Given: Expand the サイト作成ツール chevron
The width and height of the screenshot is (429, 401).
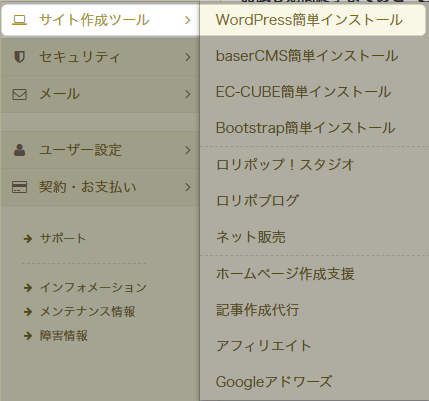Looking at the screenshot, I should coord(188,20).
